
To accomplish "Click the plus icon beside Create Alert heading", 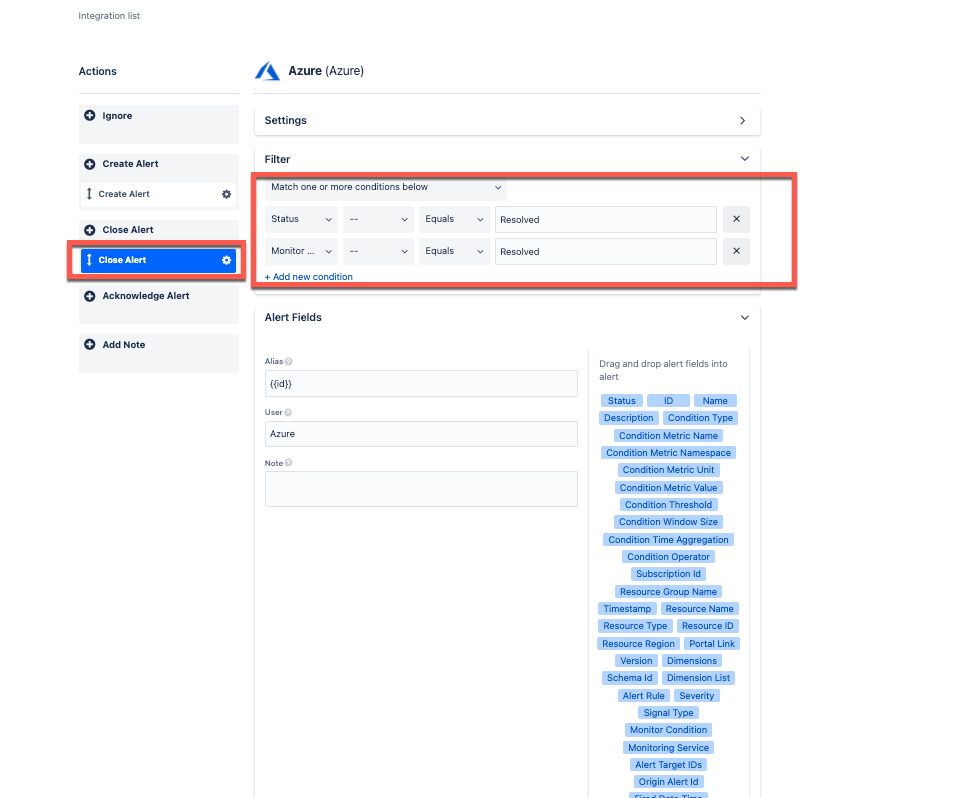I will click(90, 164).
